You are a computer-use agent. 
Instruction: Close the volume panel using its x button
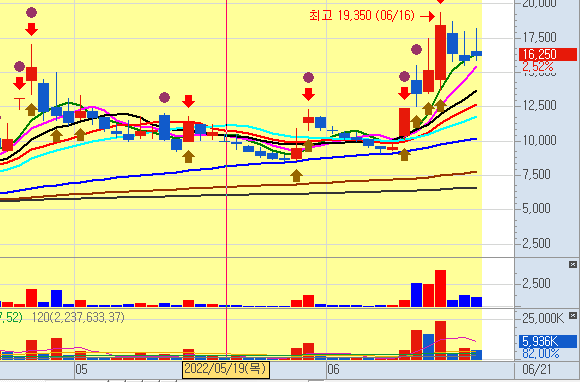tap(573, 264)
